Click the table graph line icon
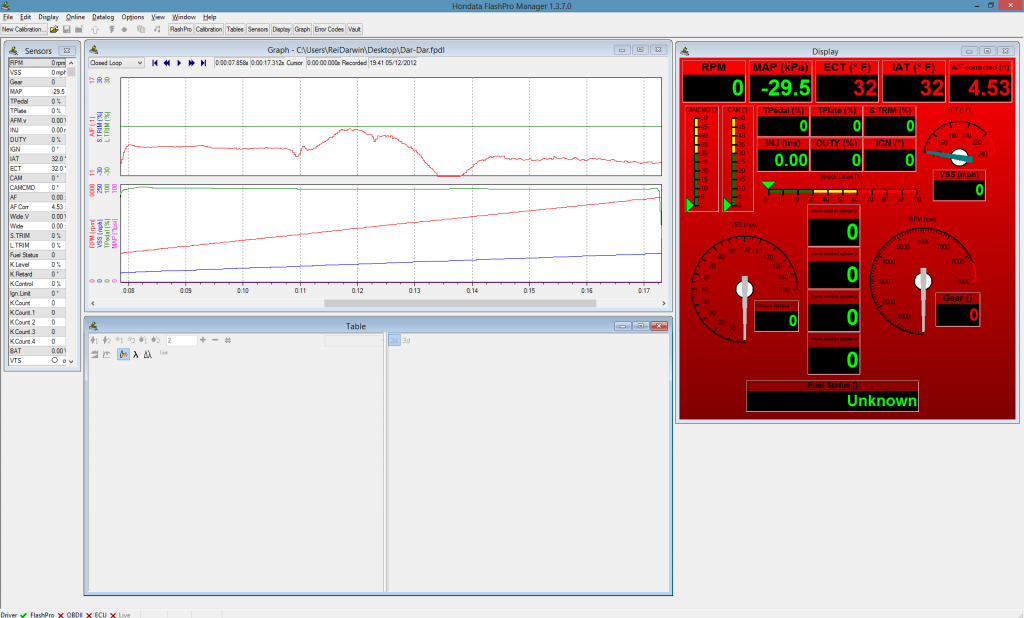The image size is (1024, 618). pyautogui.click(x=106, y=354)
